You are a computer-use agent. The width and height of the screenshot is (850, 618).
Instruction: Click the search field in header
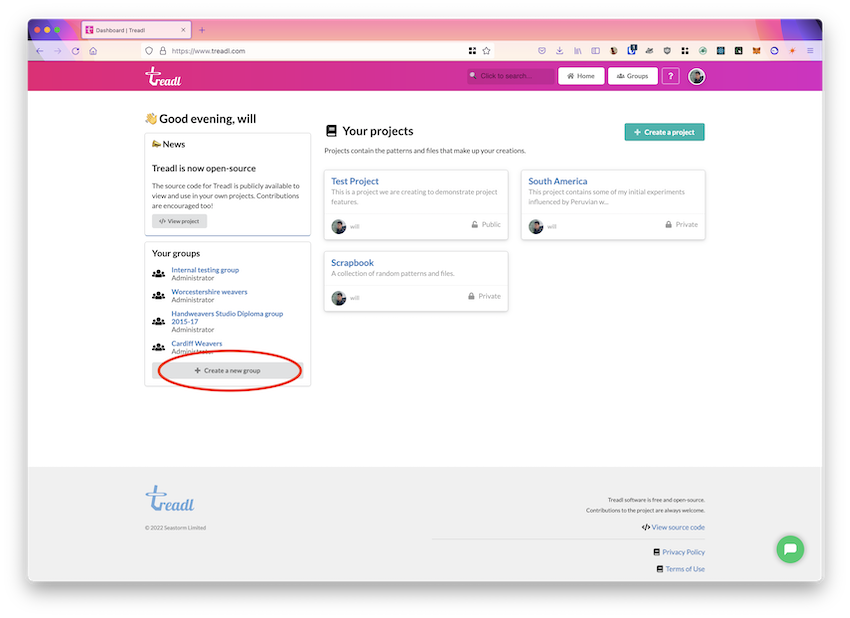[511, 76]
